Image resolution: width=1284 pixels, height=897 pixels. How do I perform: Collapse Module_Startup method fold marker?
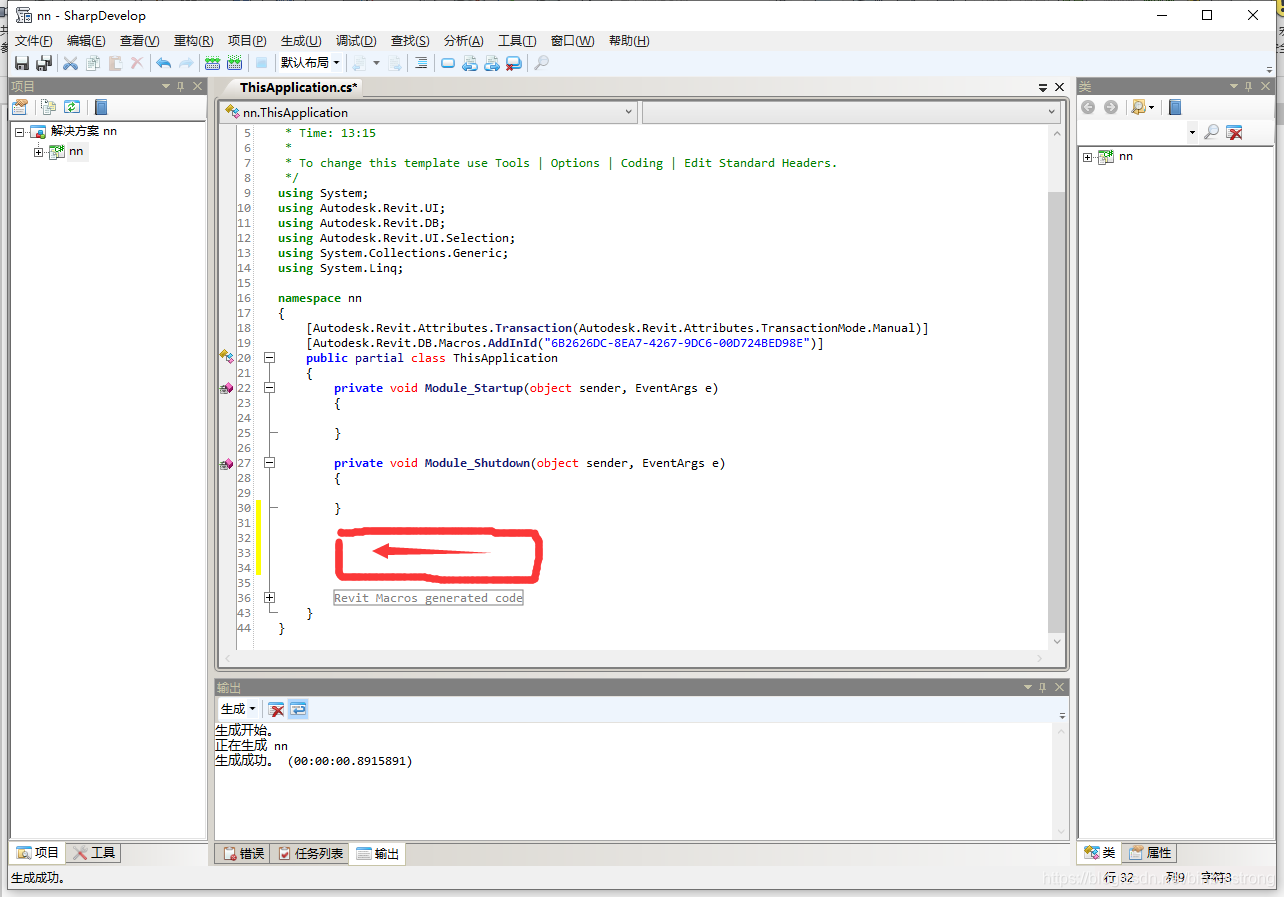(x=269, y=388)
